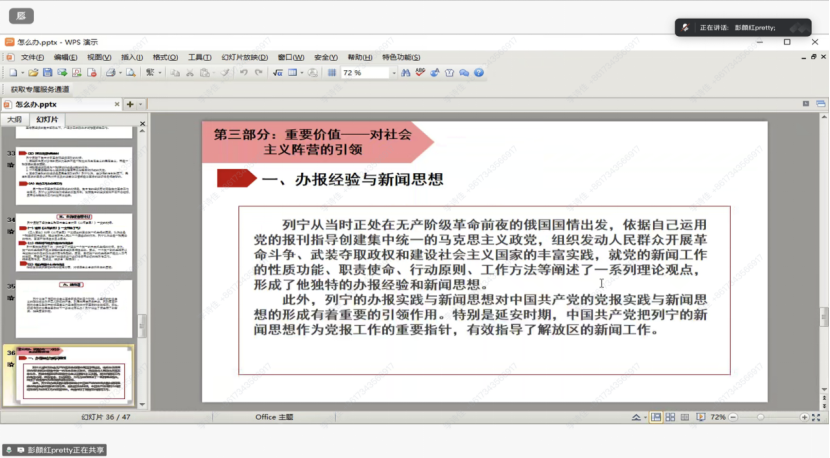Screen dimensions: 830x458
Task: Expand the New document dropdown arrow
Action: point(20,73)
